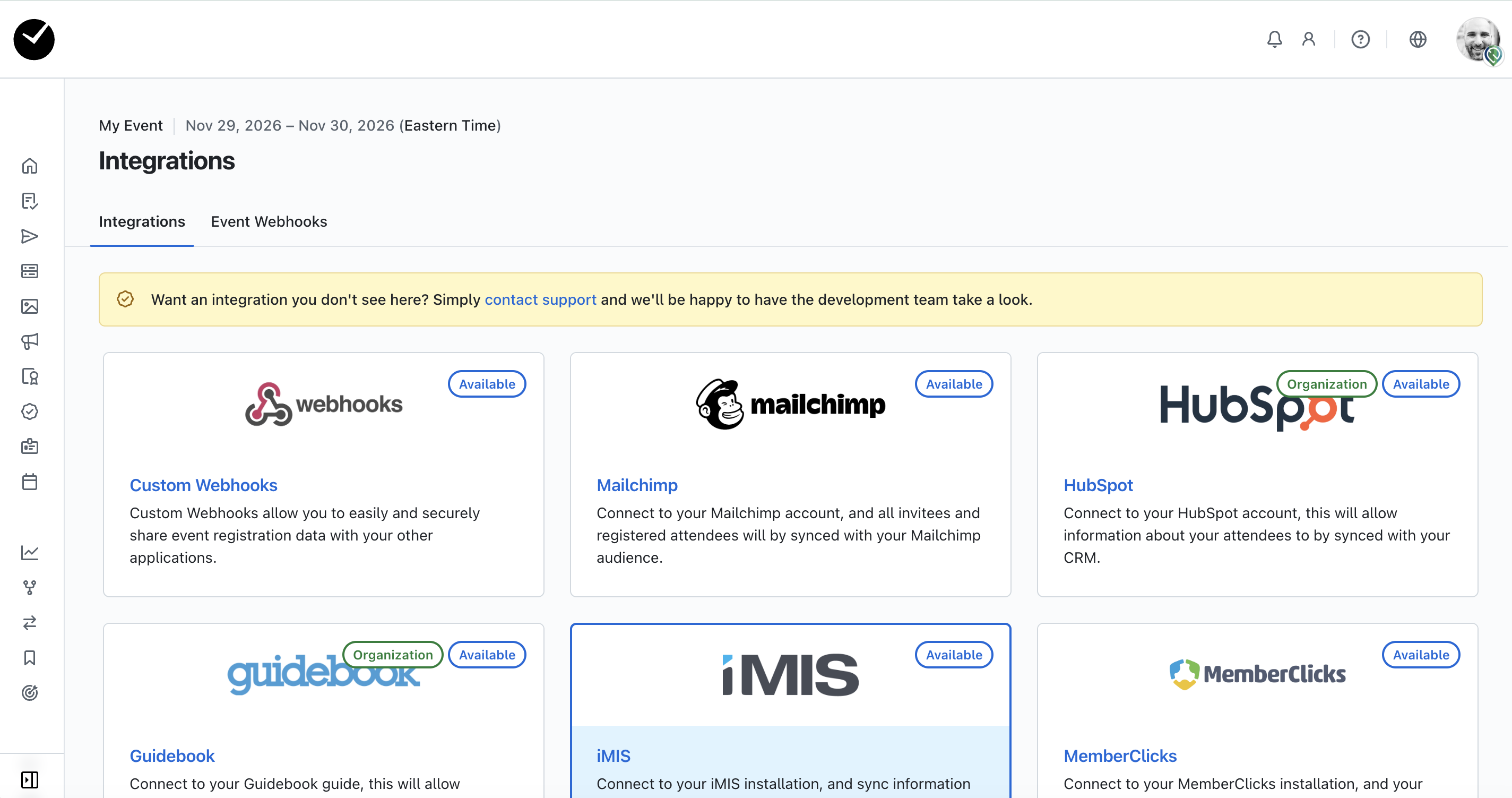Click the Available badge on iMIS card
Screen dimensions: 1512x798
coord(953,655)
